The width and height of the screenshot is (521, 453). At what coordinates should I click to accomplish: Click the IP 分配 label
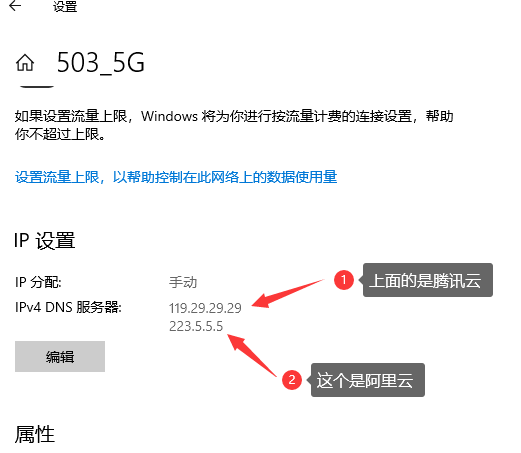(38, 282)
